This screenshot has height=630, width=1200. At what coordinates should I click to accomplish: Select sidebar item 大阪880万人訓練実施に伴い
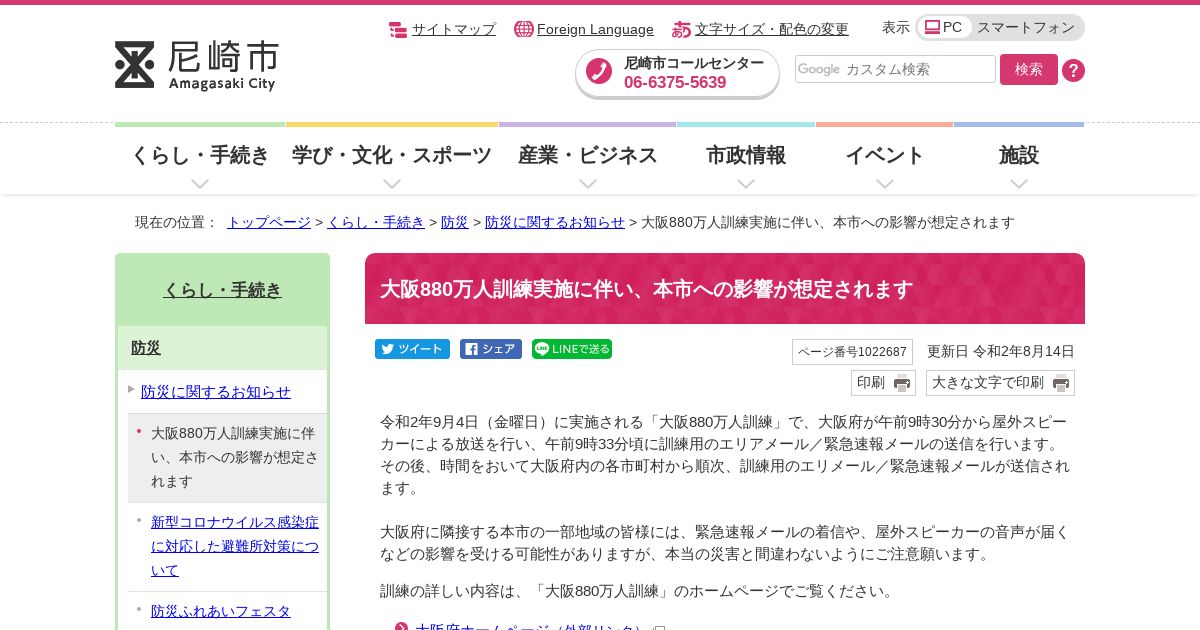coord(235,457)
